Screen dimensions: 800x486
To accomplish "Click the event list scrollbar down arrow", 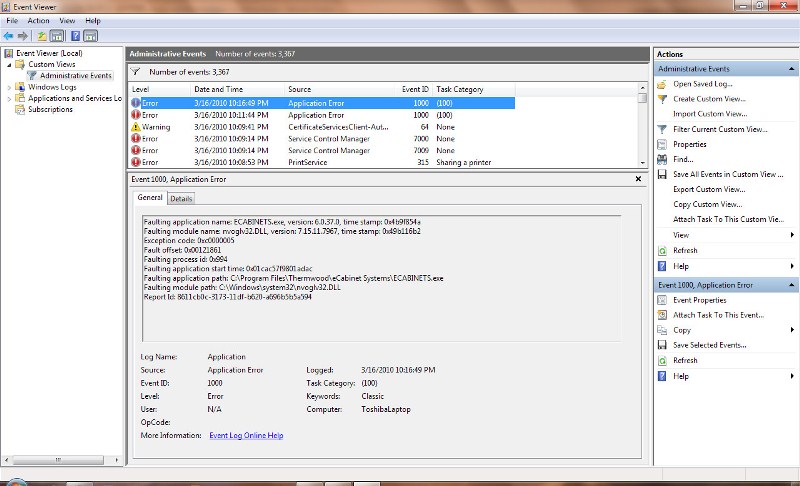I will pyautogui.click(x=642, y=163).
